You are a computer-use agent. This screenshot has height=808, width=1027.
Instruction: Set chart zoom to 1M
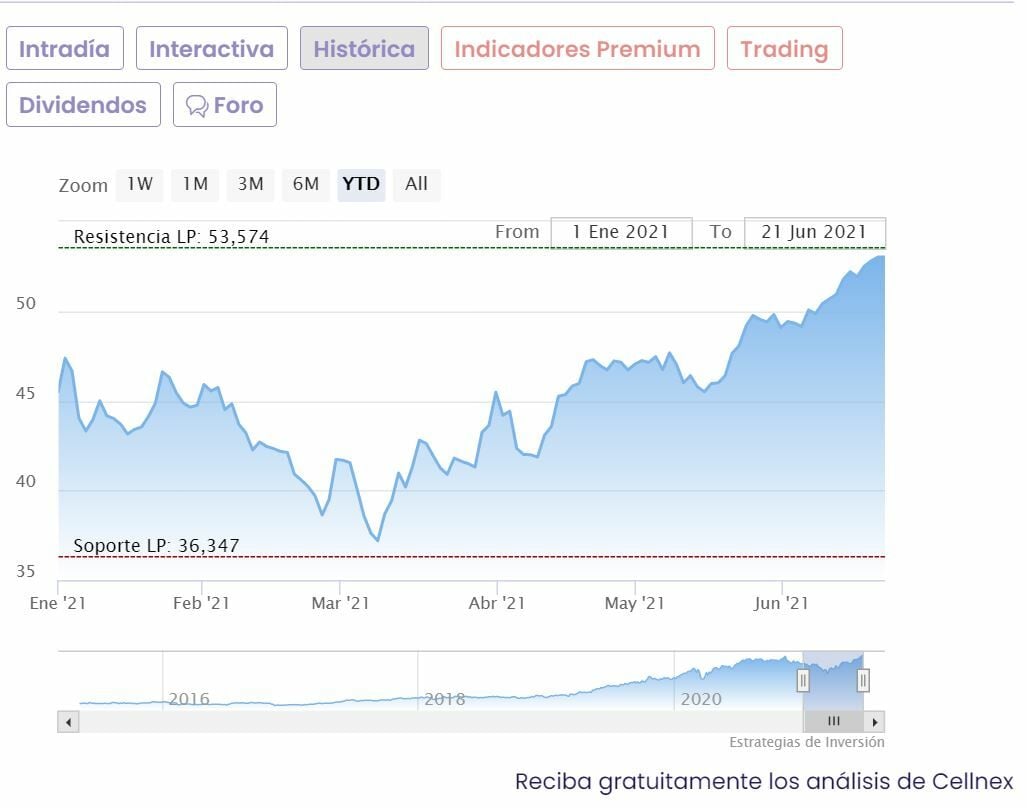(195, 184)
